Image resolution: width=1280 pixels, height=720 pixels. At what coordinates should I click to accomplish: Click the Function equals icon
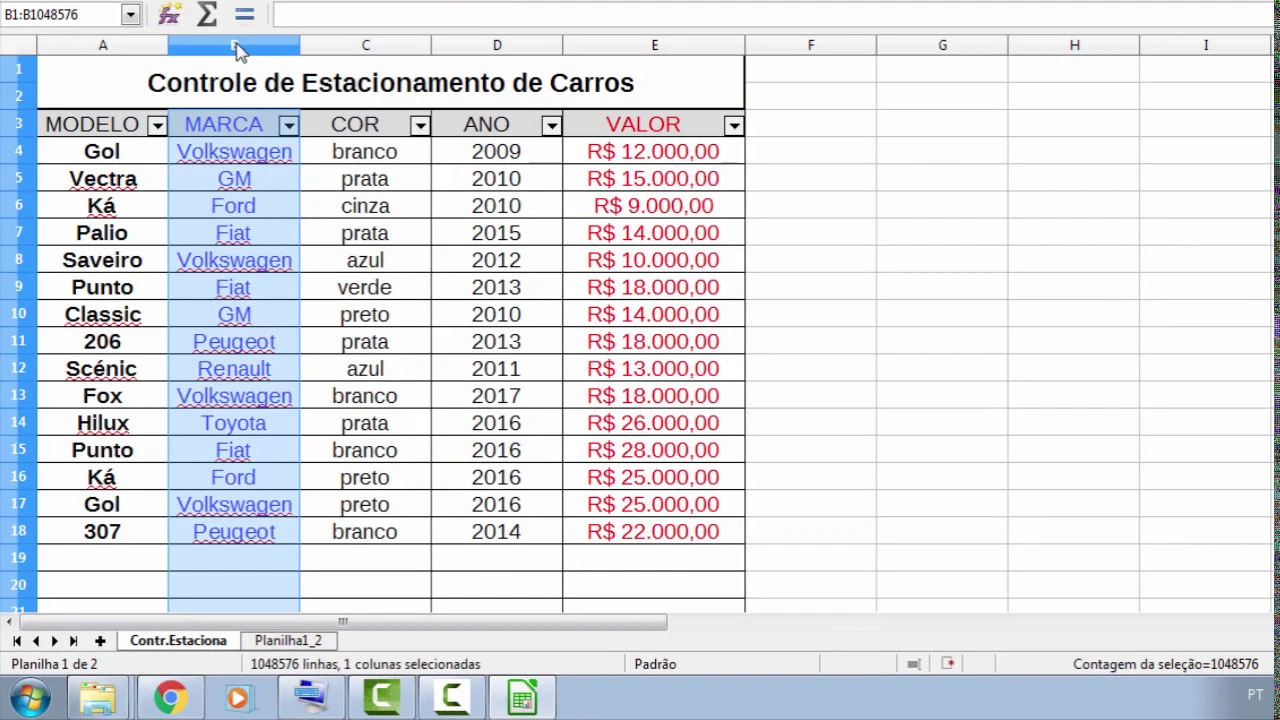245,14
